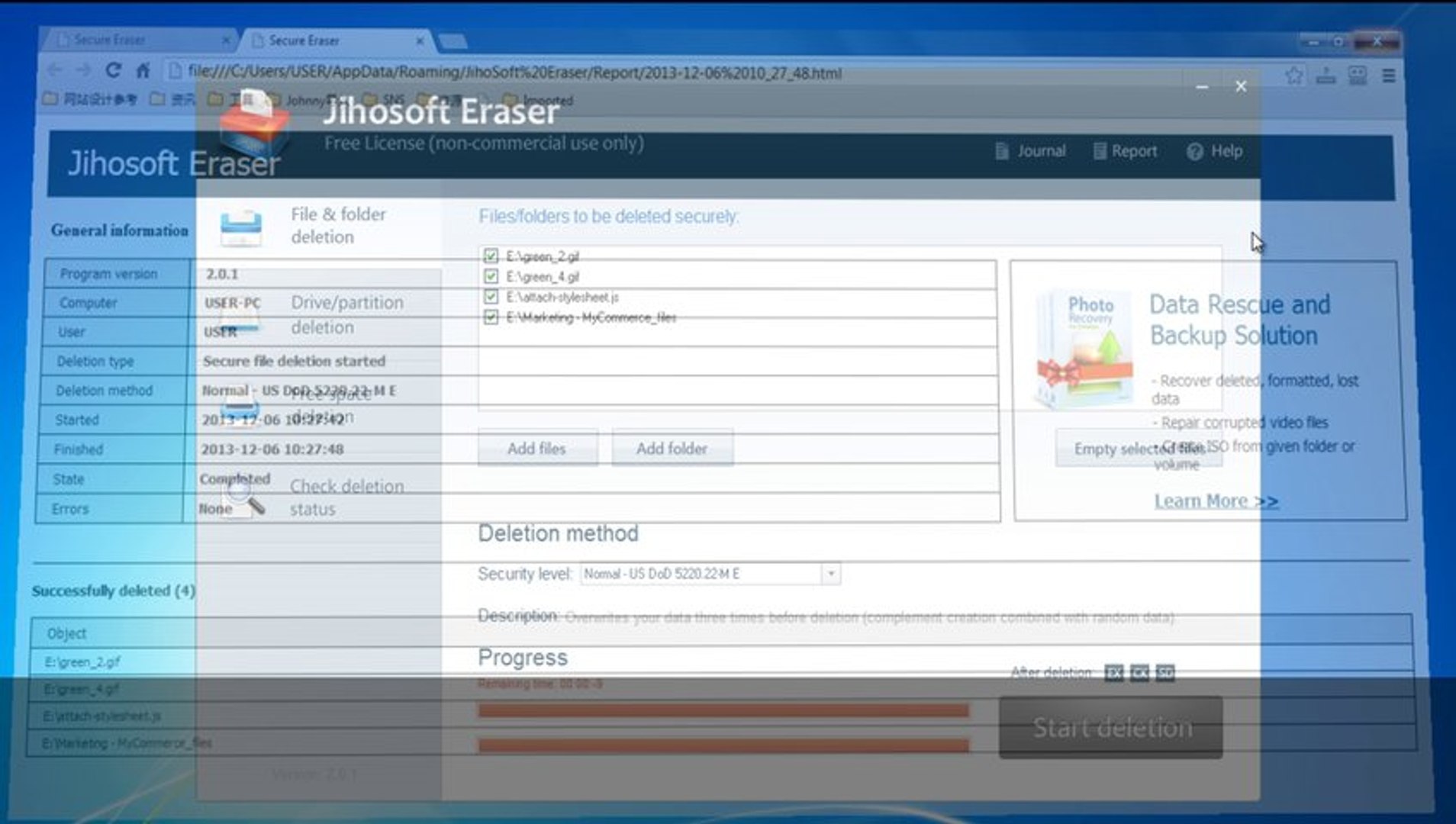Open the Journal in Jihosoft Eraser
Screen dimensions: 1456x824
pyautogui.click(x=1030, y=151)
